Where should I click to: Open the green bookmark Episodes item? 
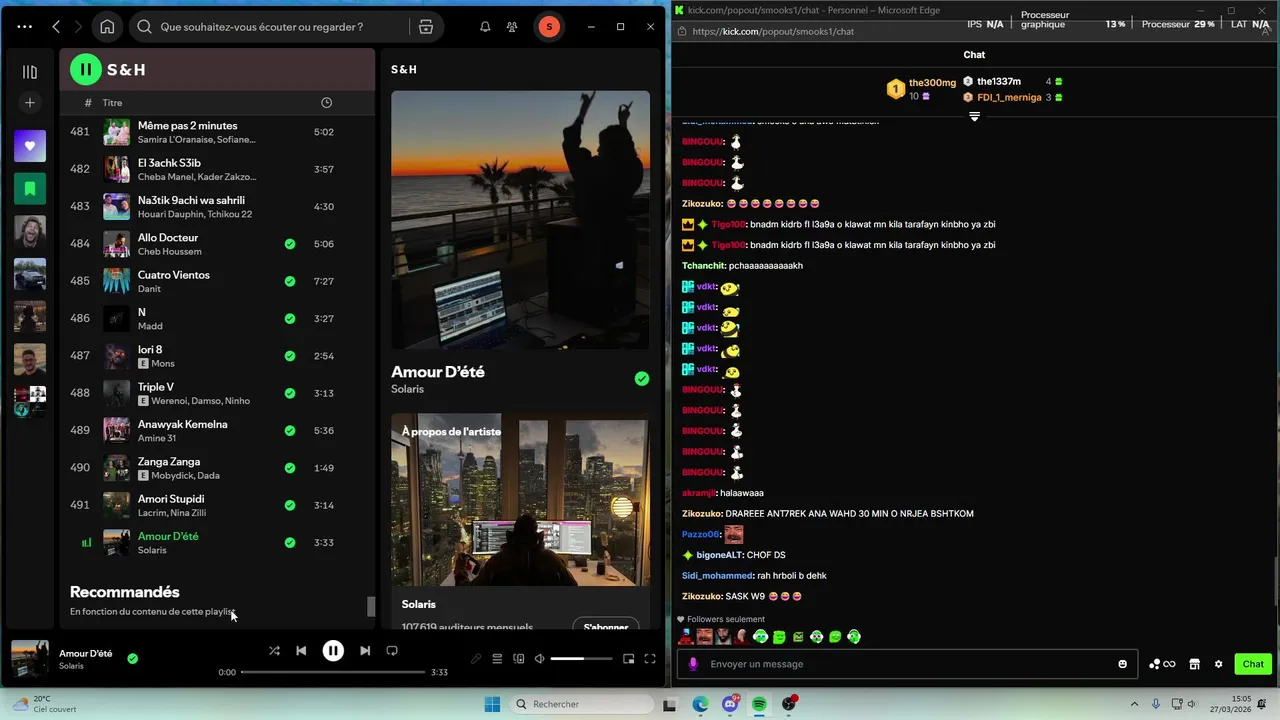click(30, 188)
